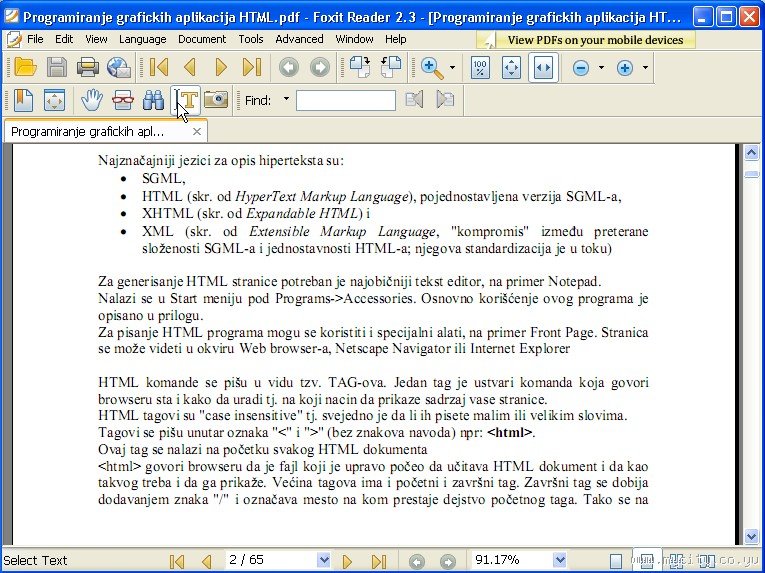Toggle the Fit Width view icon
The height and width of the screenshot is (573, 765).
tap(543, 68)
